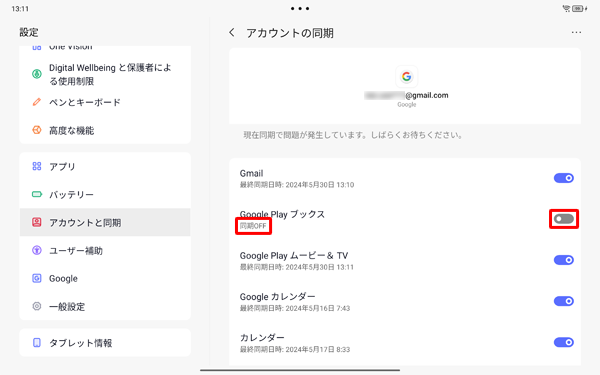Turn off Gmail sync toggle
The image size is (600, 375).
564,178
